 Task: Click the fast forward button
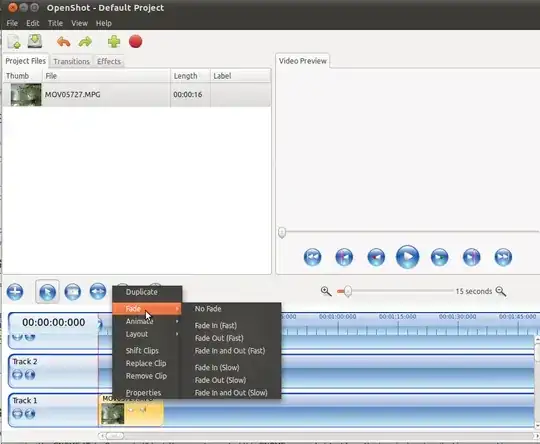[439, 257]
